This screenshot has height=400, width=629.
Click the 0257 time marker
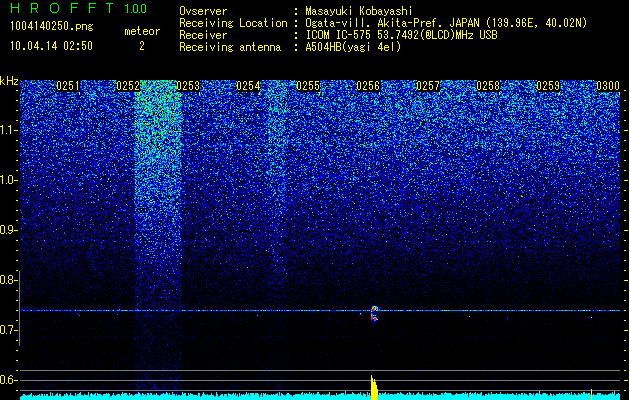click(x=428, y=86)
